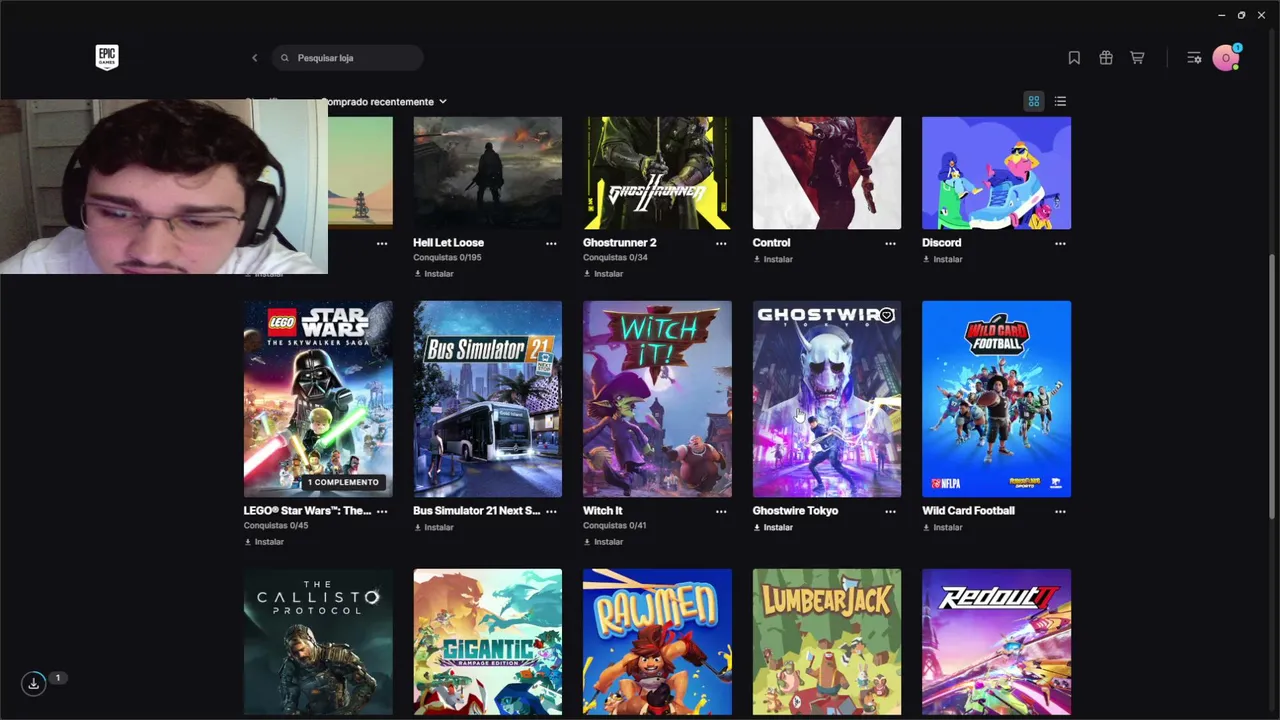The image size is (1280, 720).
Task: Open the Lumbearjack cover art
Action: click(x=827, y=642)
